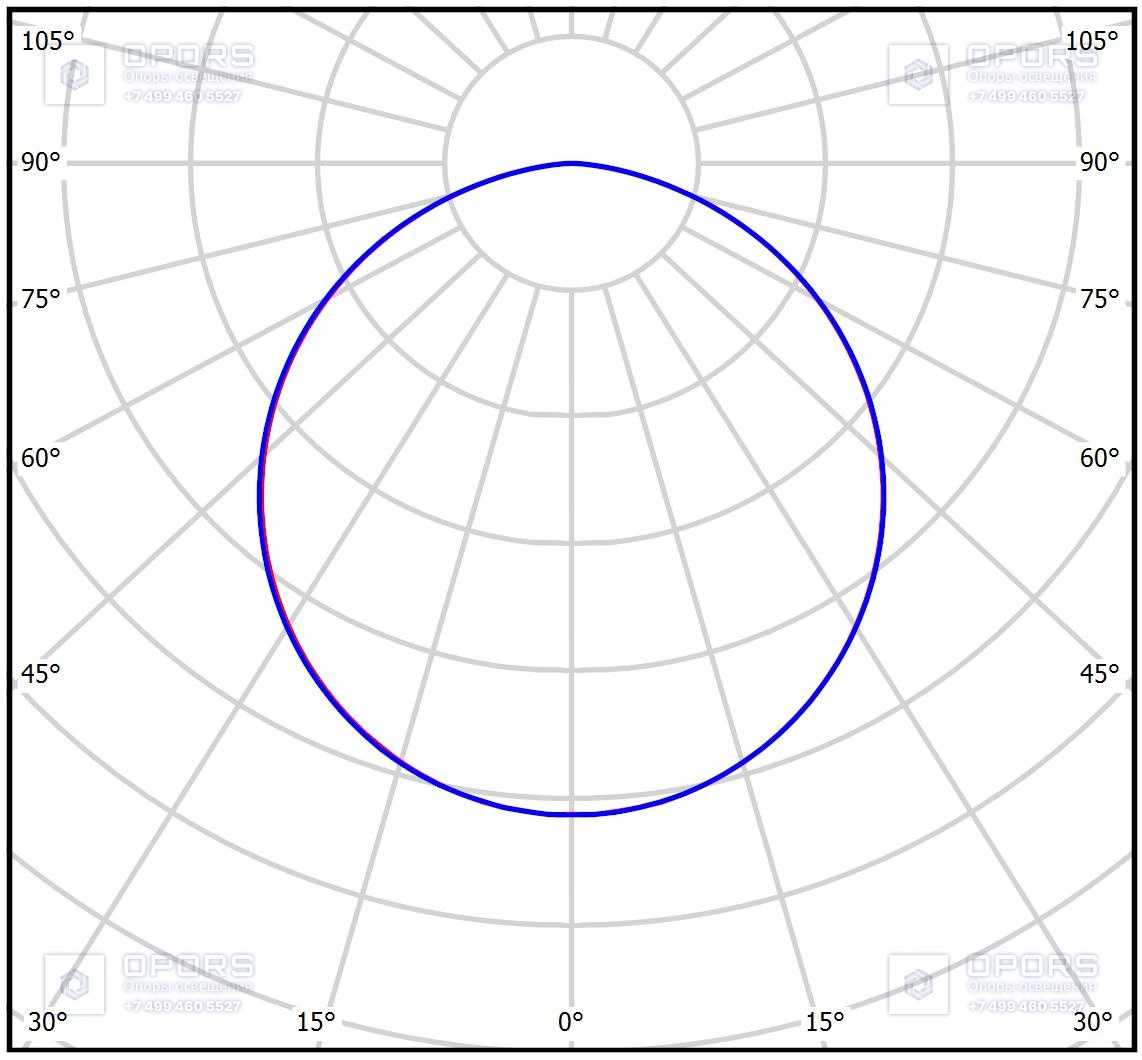Image resolution: width=1142 pixels, height=1060 pixels.
Task: Click the blue curve's lowest point on 0° axis
Action: [572, 814]
